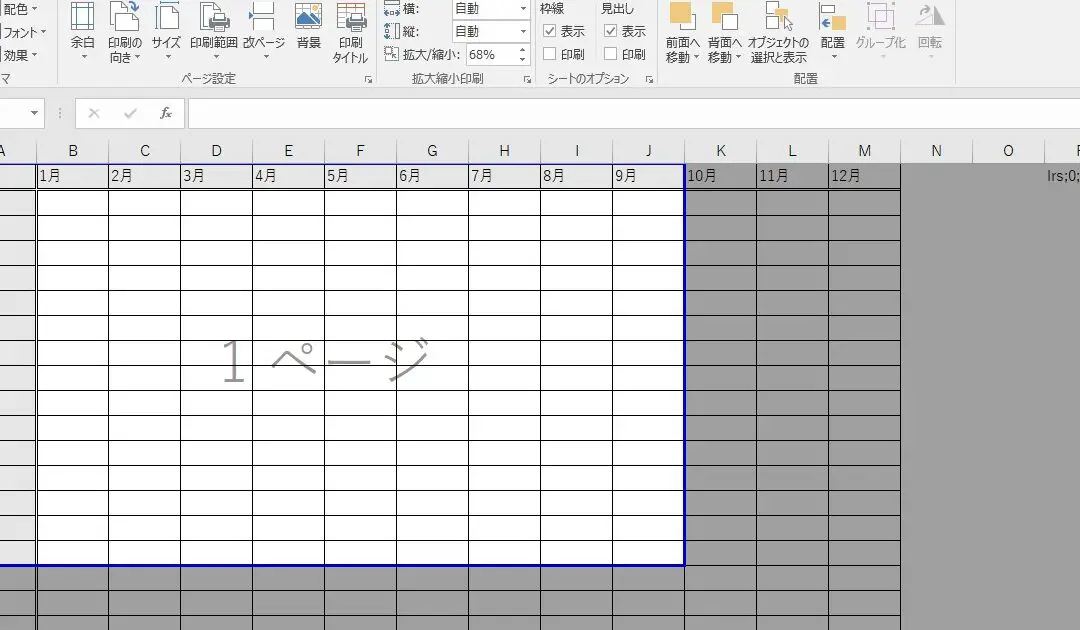This screenshot has height=630, width=1080.
Task: Click the サイズ (Size) icon
Action: (x=165, y=30)
